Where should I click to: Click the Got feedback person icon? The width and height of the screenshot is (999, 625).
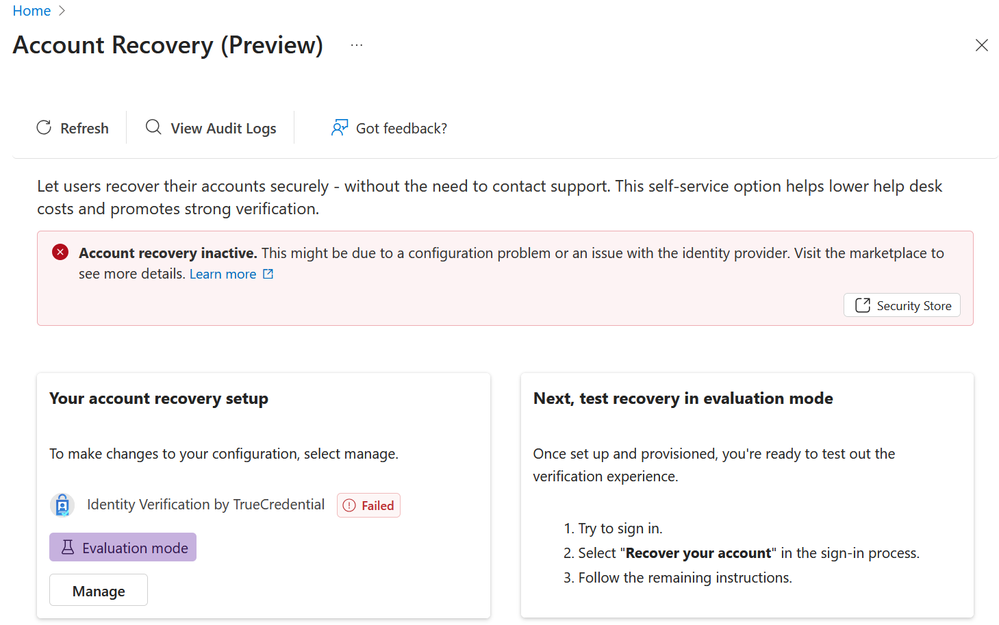[340, 128]
